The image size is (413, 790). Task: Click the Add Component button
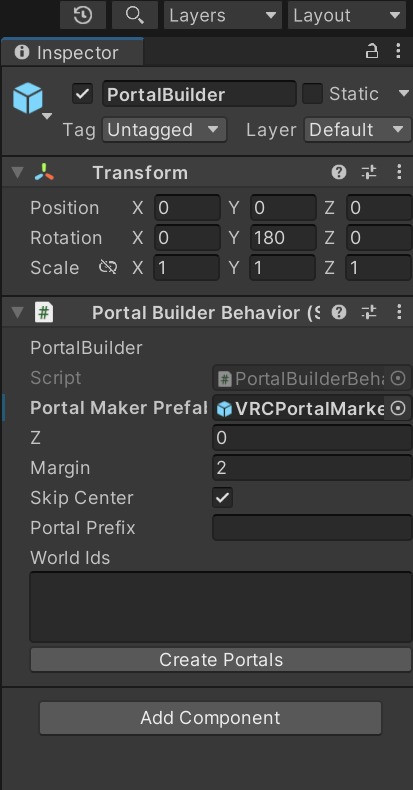211,717
